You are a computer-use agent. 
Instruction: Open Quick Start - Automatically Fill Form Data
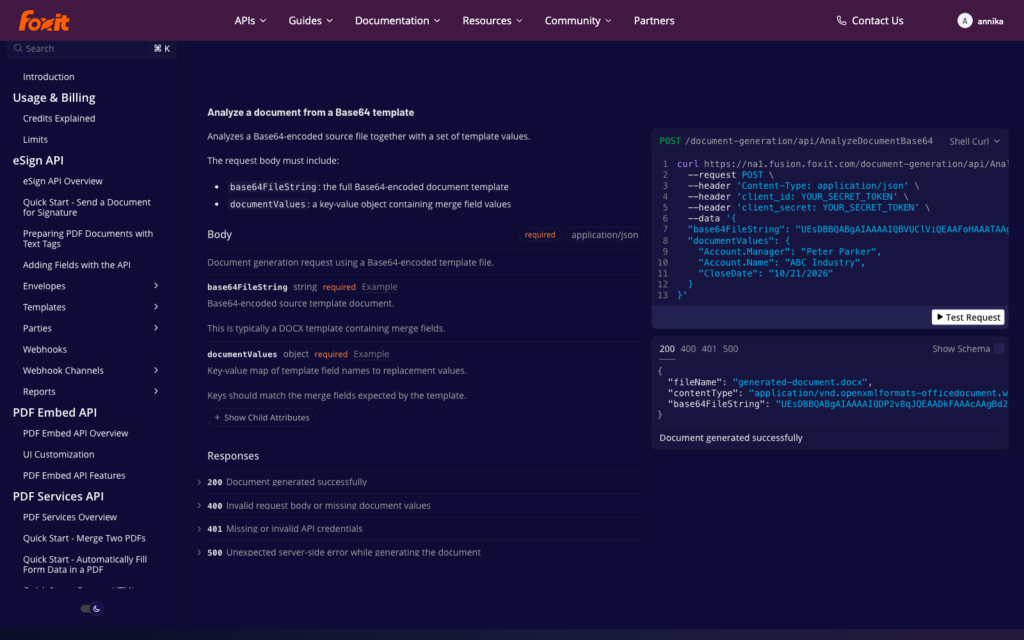(85, 564)
